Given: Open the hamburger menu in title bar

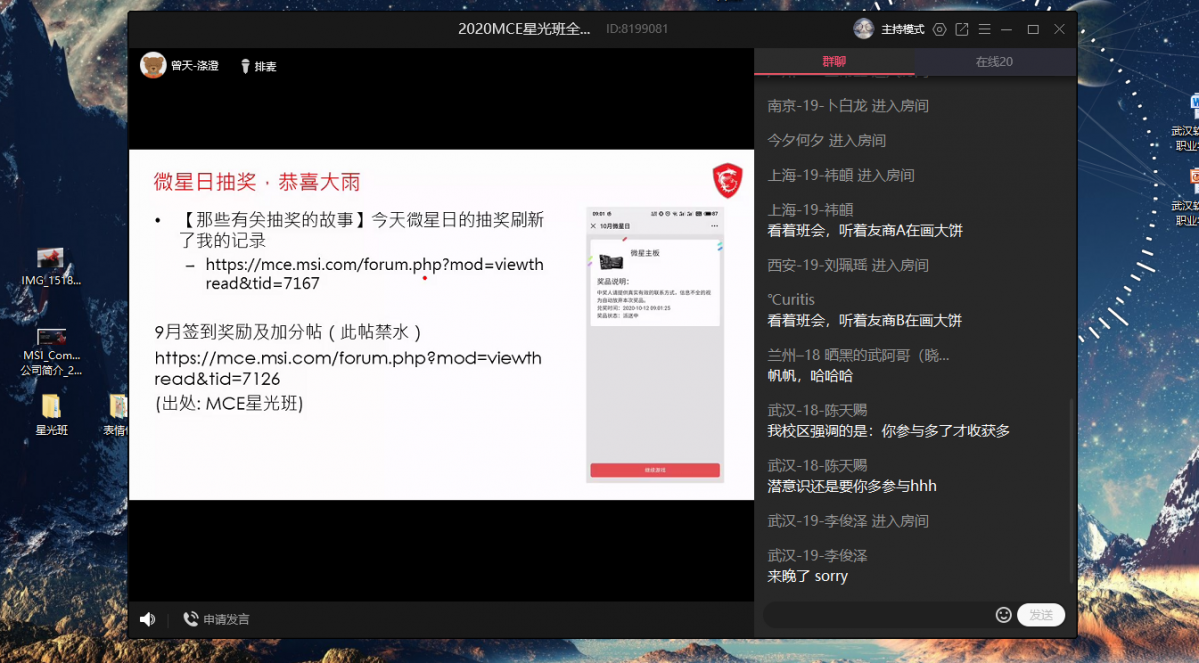Looking at the screenshot, I should [x=984, y=29].
